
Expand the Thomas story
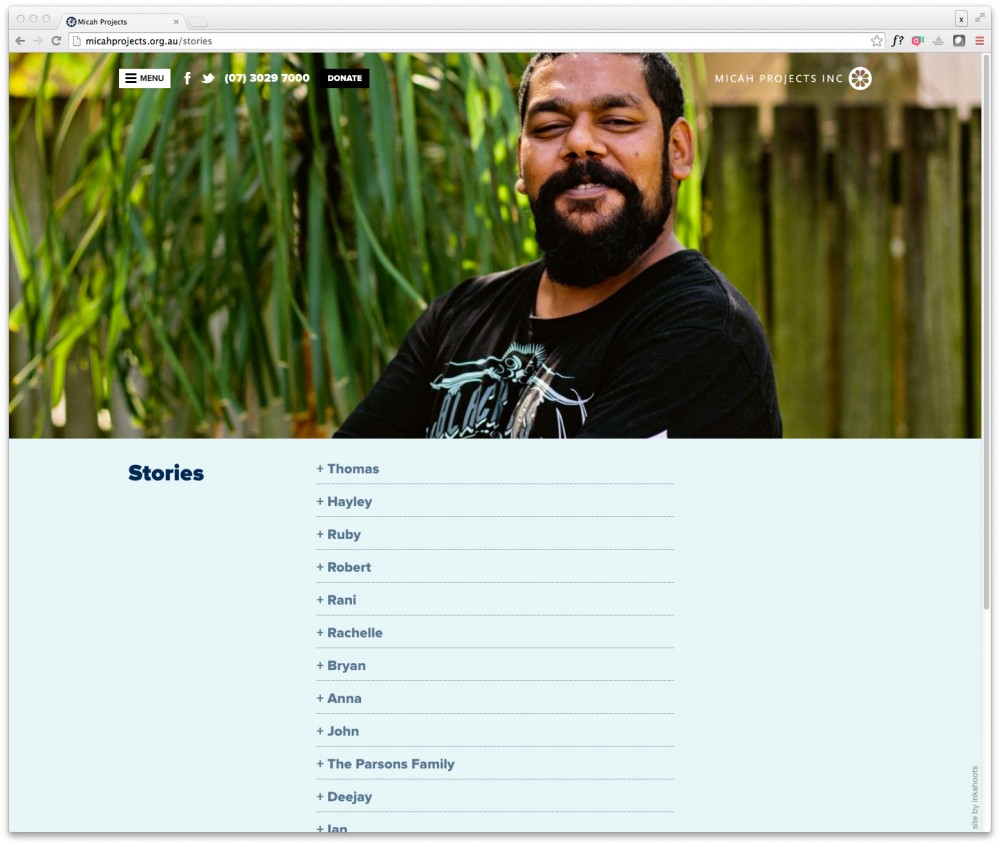[348, 469]
